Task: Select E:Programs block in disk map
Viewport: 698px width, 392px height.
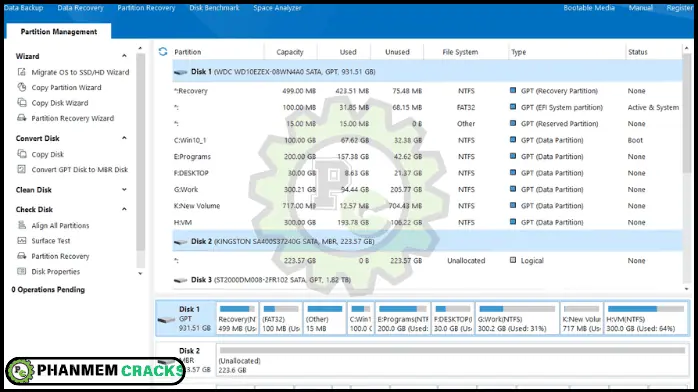Action: (403, 319)
